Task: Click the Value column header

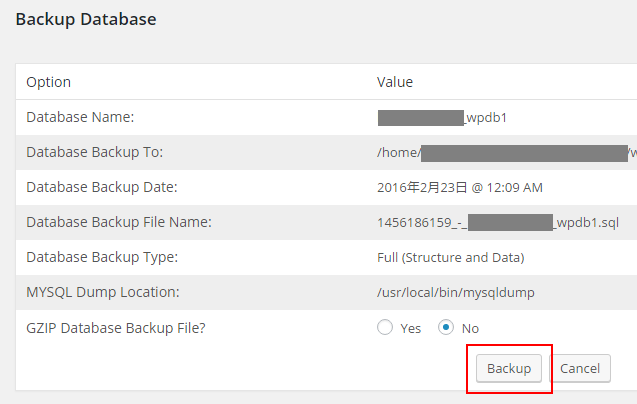Action: (395, 82)
